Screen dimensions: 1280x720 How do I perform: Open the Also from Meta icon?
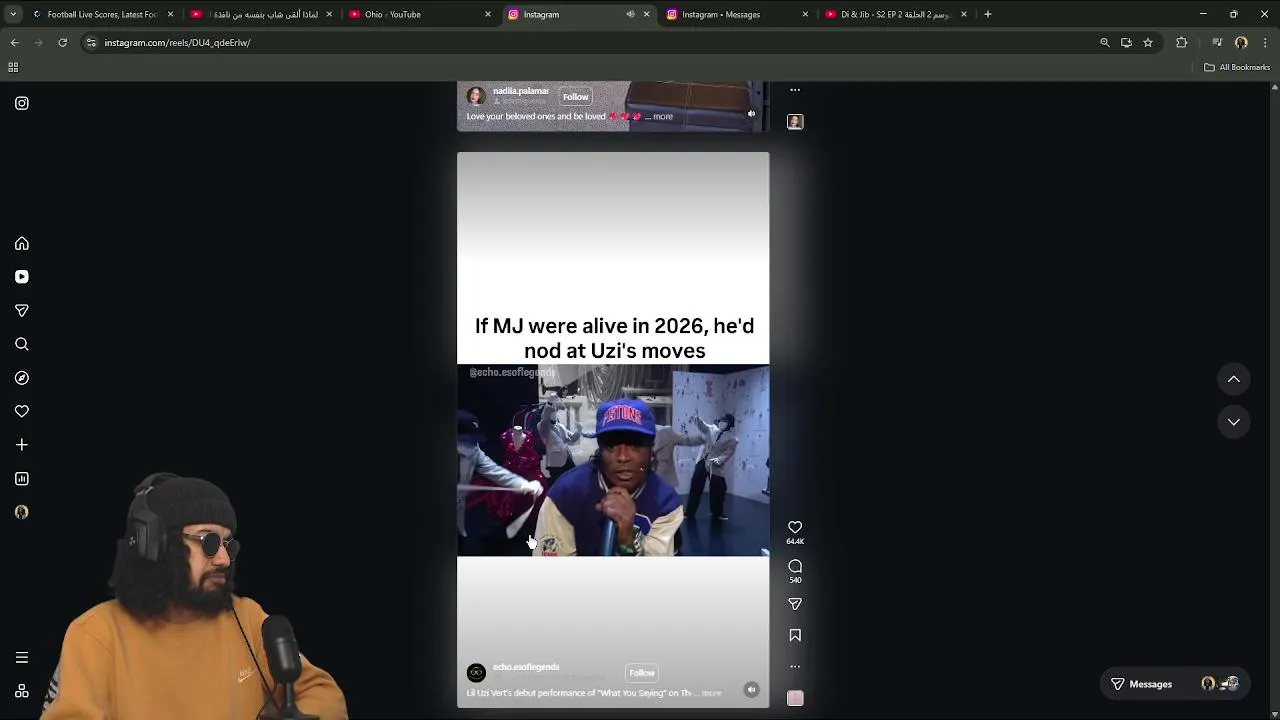click(22, 691)
